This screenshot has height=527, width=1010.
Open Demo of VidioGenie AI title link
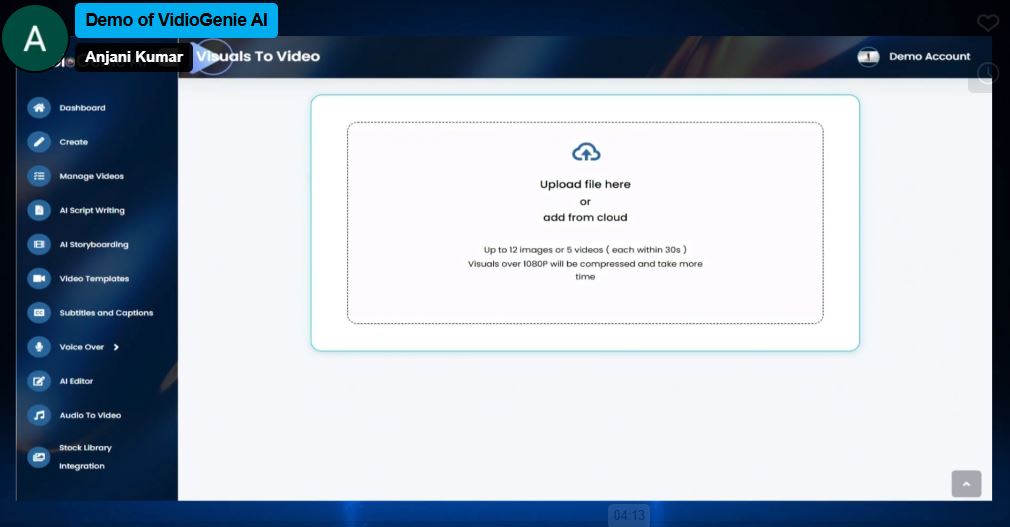pyautogui.click(x=176, y=20)
